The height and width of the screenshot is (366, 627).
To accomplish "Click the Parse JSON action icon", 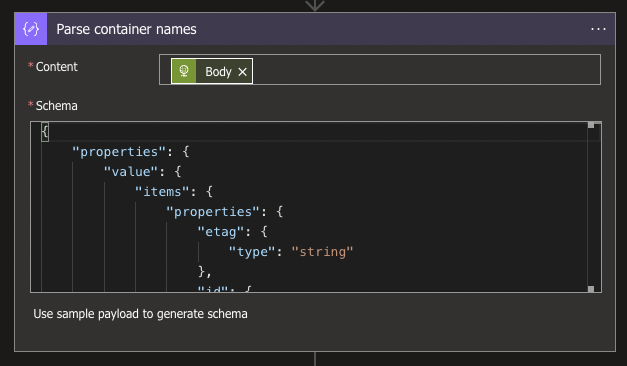I will (x=31, y=29).
